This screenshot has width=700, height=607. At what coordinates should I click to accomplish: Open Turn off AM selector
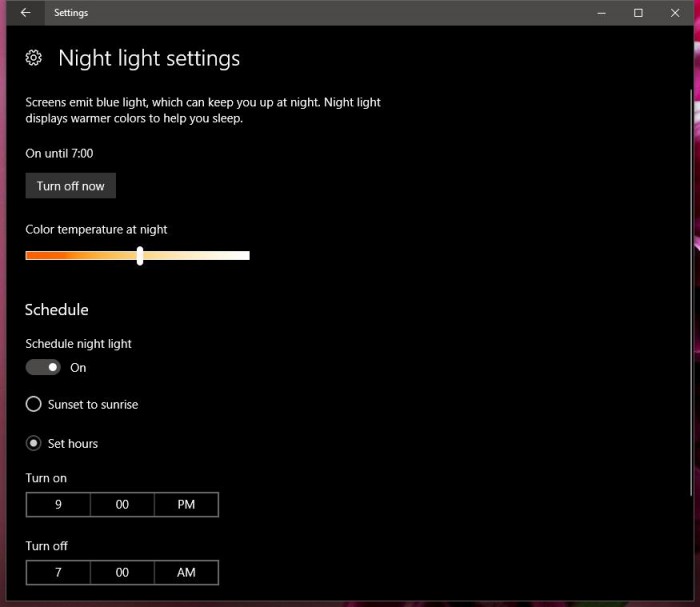coord(187,572)
